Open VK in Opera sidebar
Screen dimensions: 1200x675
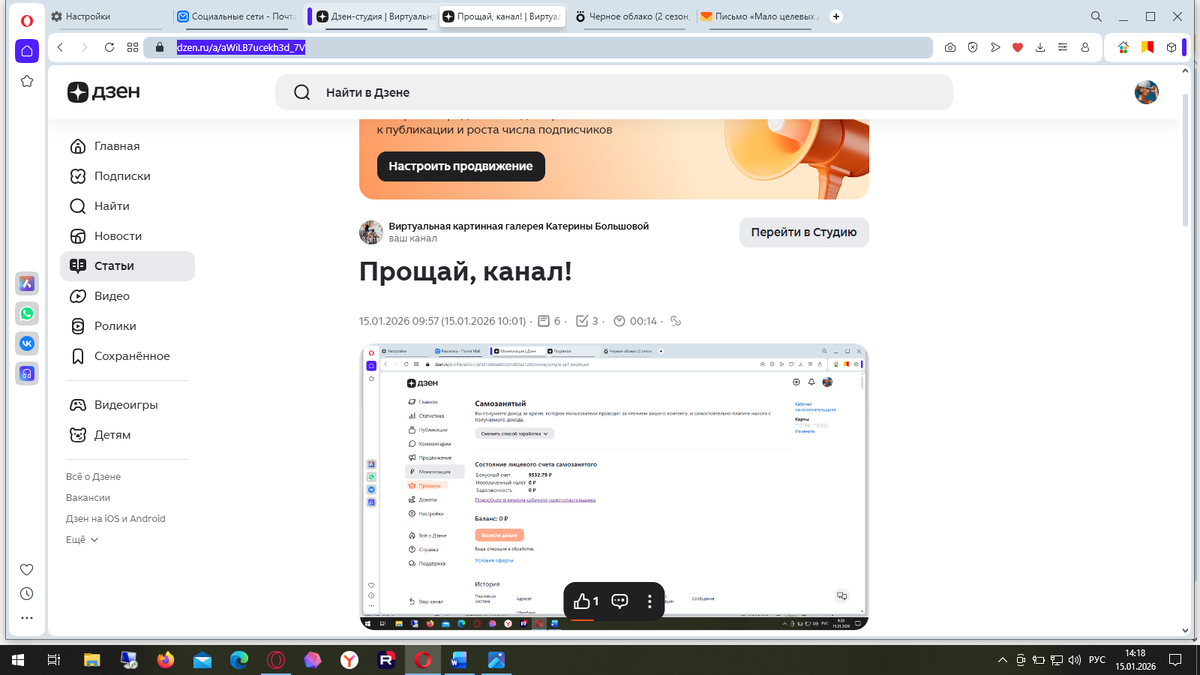(27, 343)
